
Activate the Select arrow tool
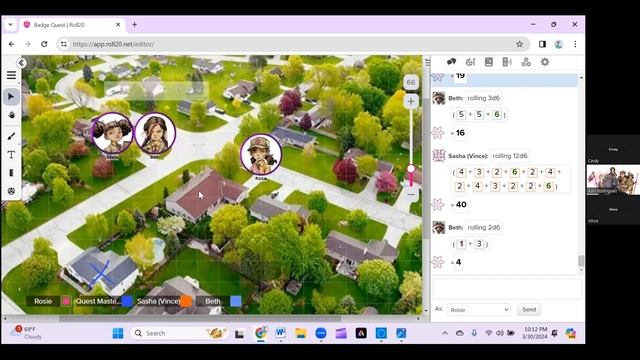point(11,97)
